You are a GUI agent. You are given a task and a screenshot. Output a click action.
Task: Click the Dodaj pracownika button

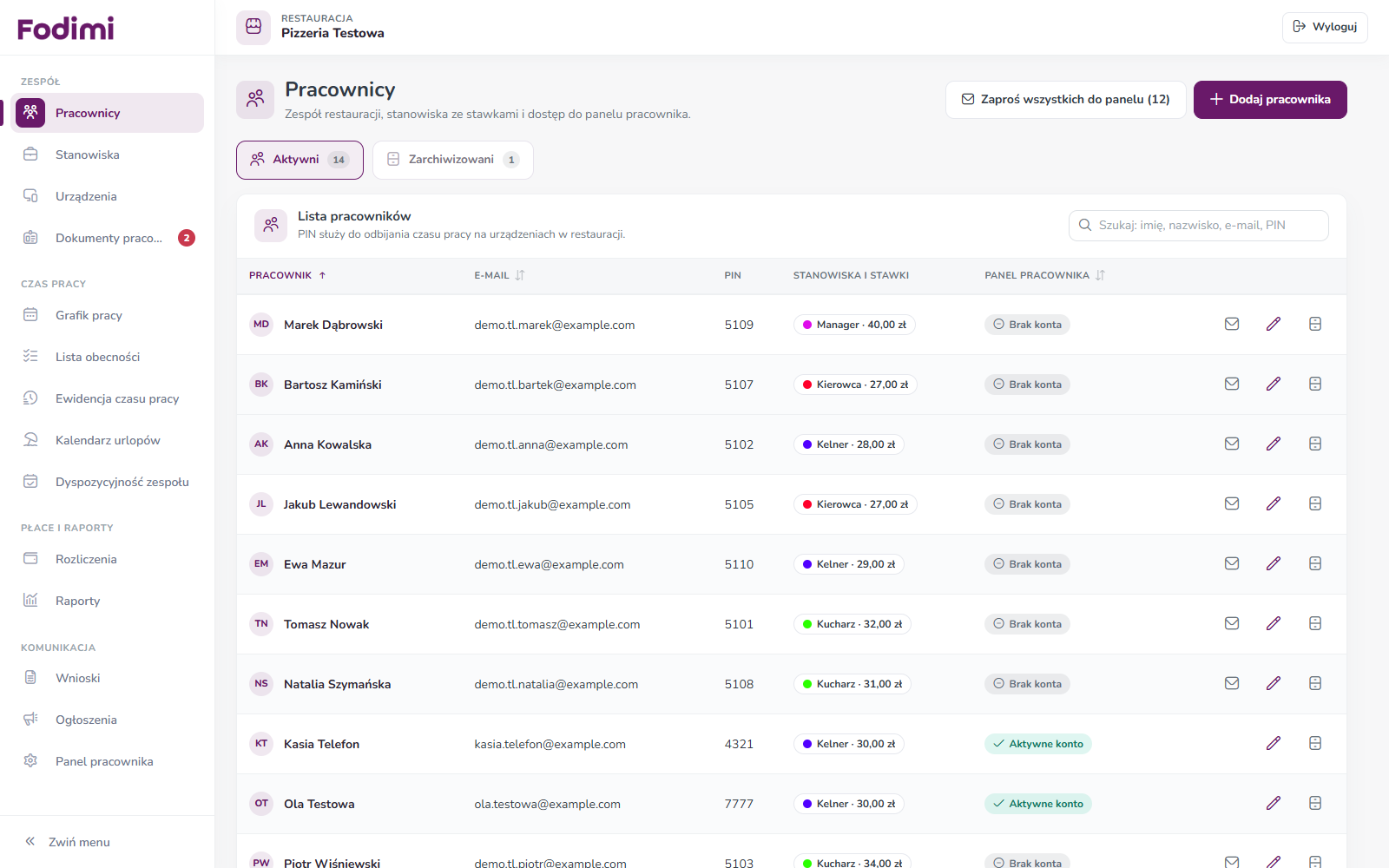(1270, 100)
